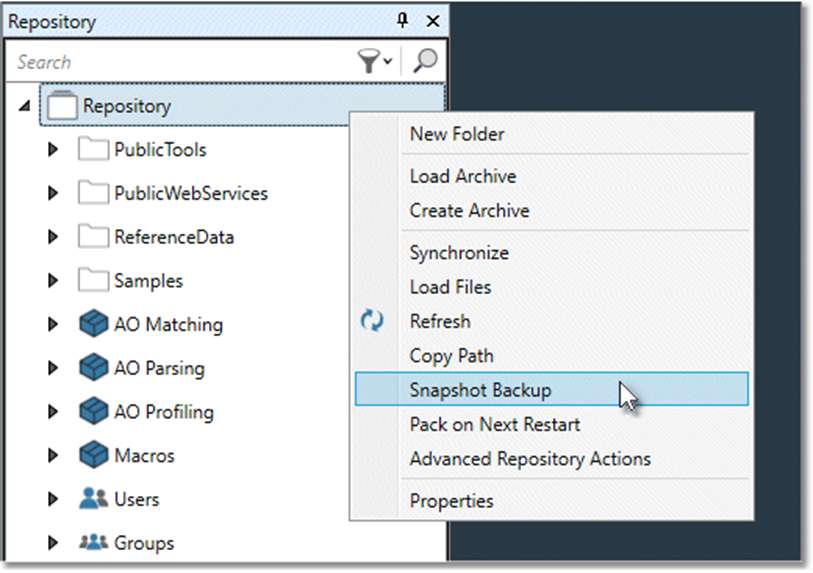Expand the Samples folder arrow
This screenshot has height=573, width=813.
point(54,281)
